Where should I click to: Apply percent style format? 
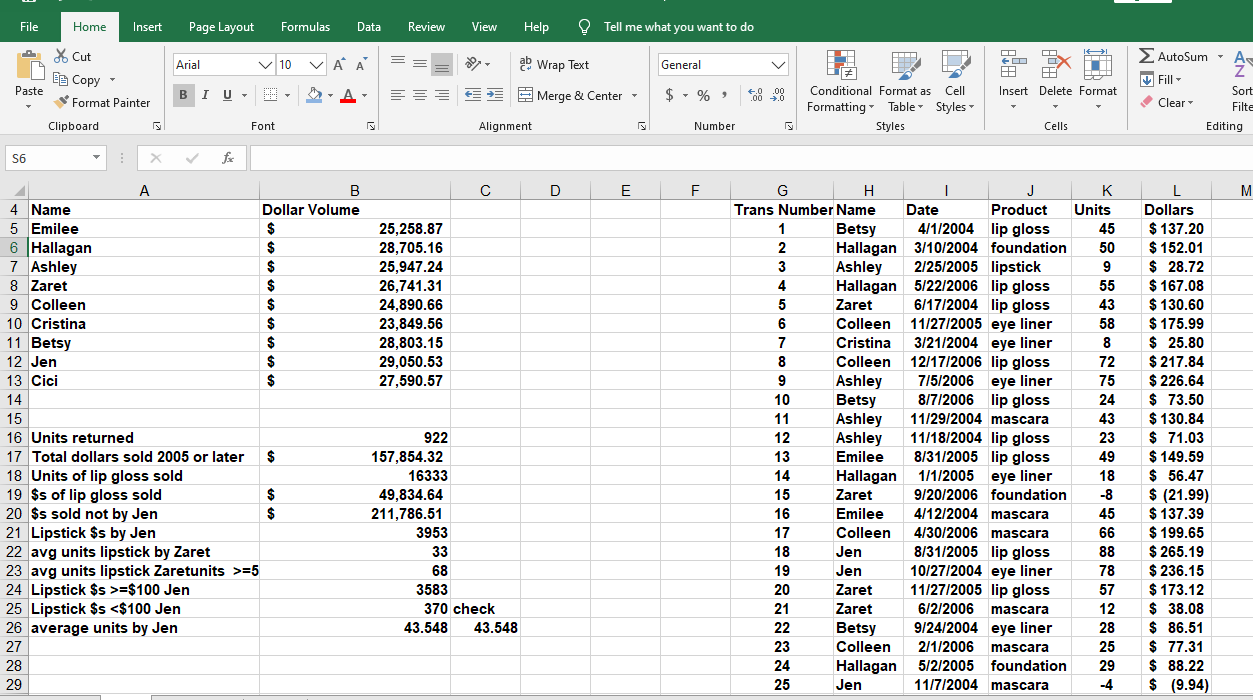[703, 95]
